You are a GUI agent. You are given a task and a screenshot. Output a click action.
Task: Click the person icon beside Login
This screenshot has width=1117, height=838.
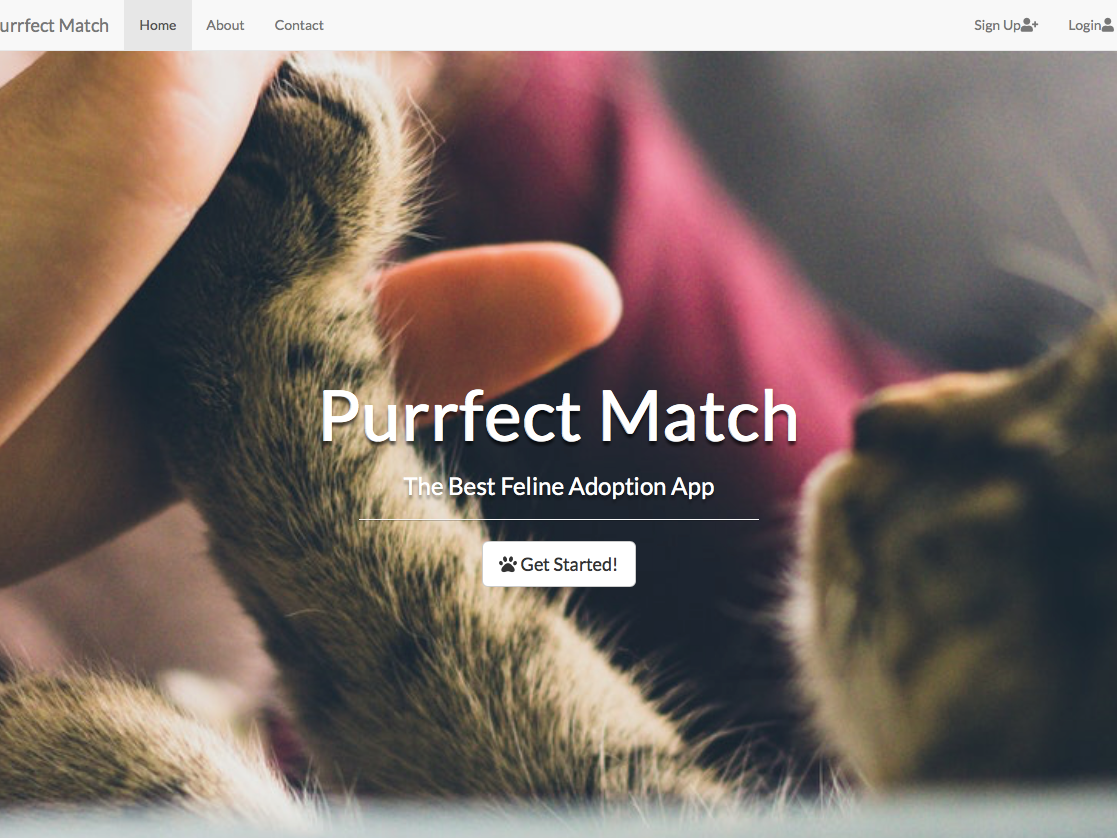coord(1108,26)
